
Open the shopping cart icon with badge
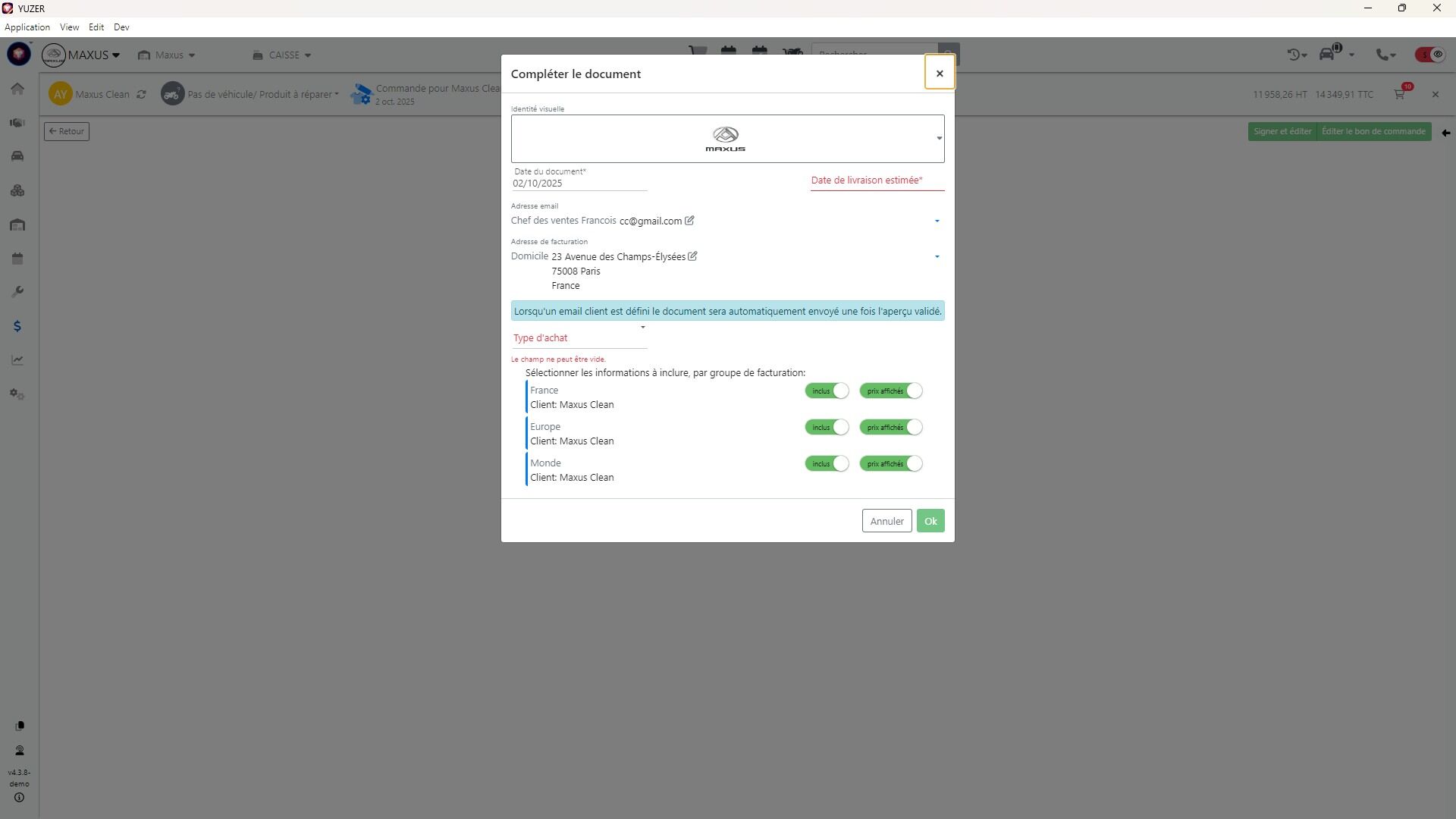coord(1400,94)
